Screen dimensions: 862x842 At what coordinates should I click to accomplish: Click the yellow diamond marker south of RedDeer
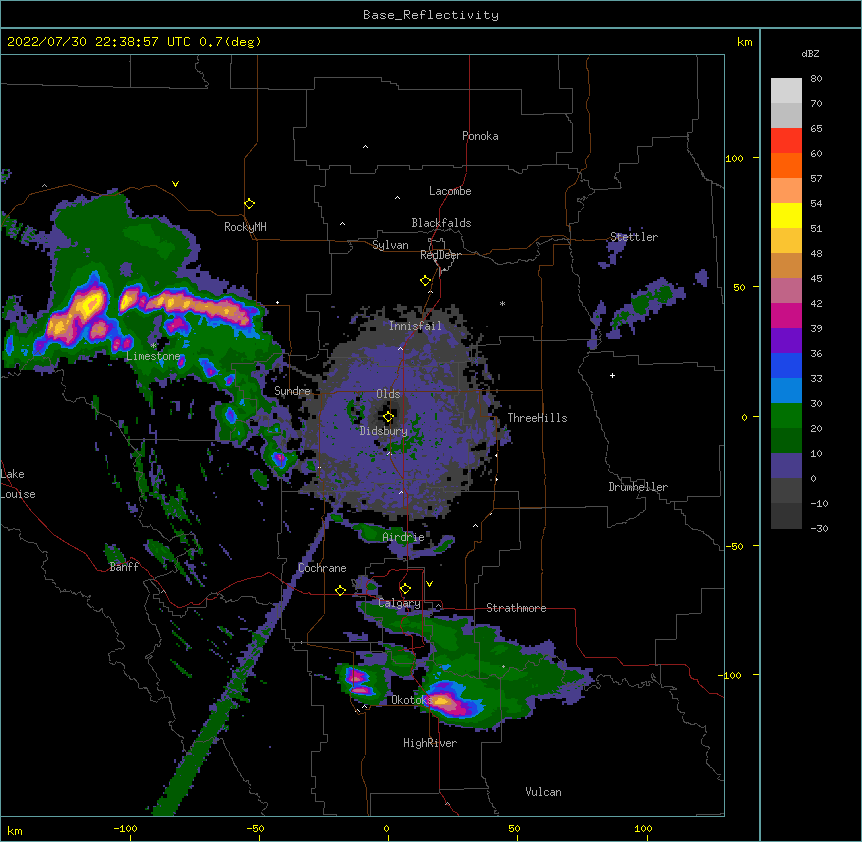[425, 281]
